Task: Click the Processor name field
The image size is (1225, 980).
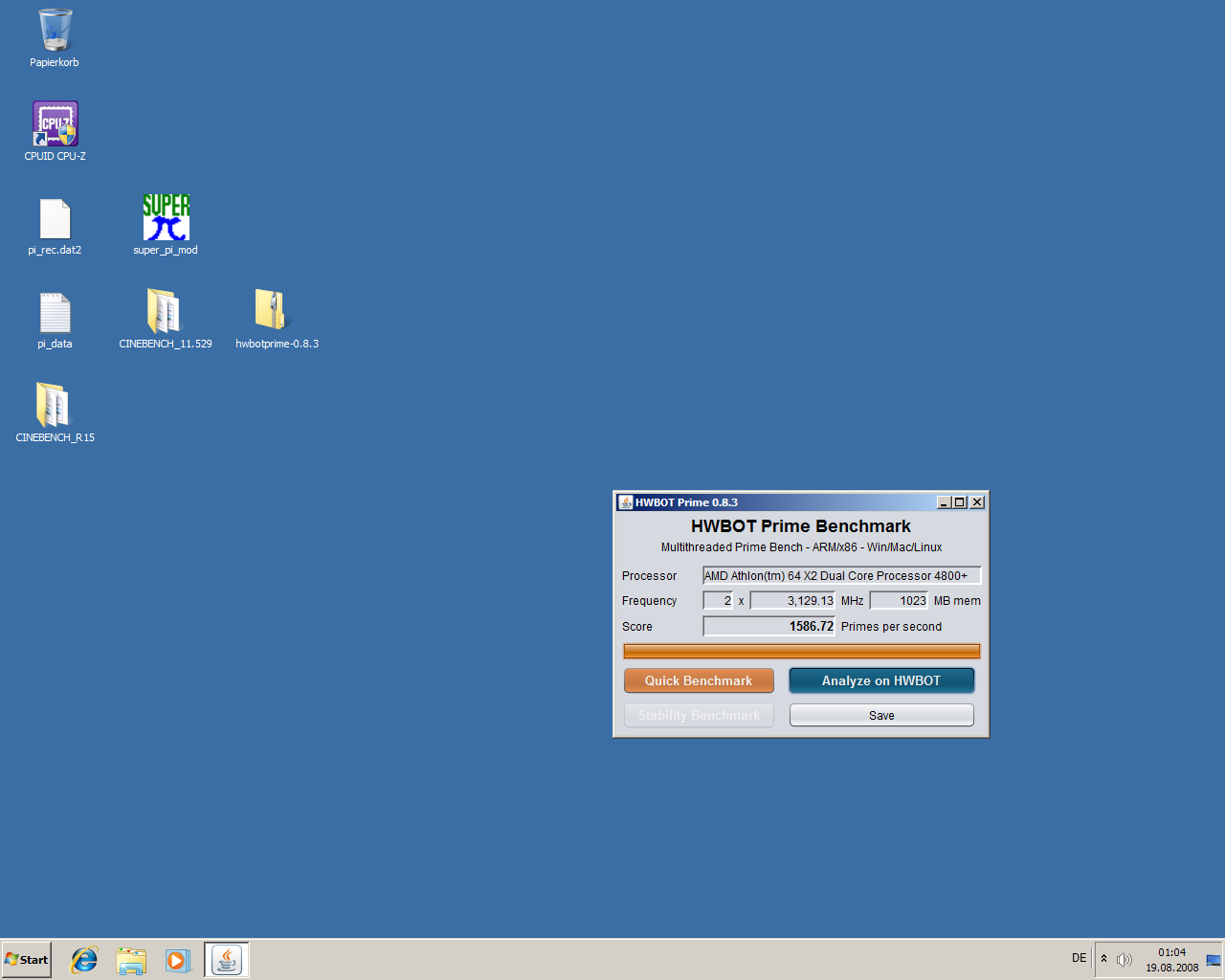Action: [x=841, y=575]
